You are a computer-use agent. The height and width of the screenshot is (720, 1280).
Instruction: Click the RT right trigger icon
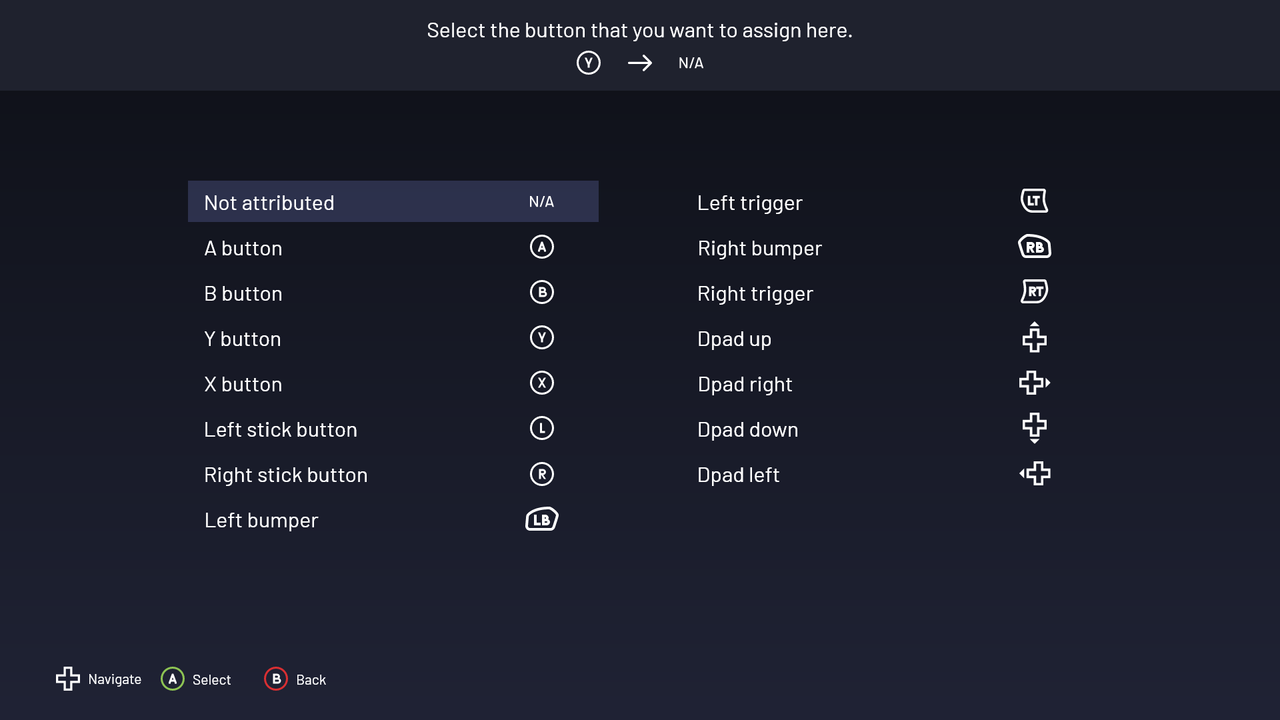click(1034, 292)
